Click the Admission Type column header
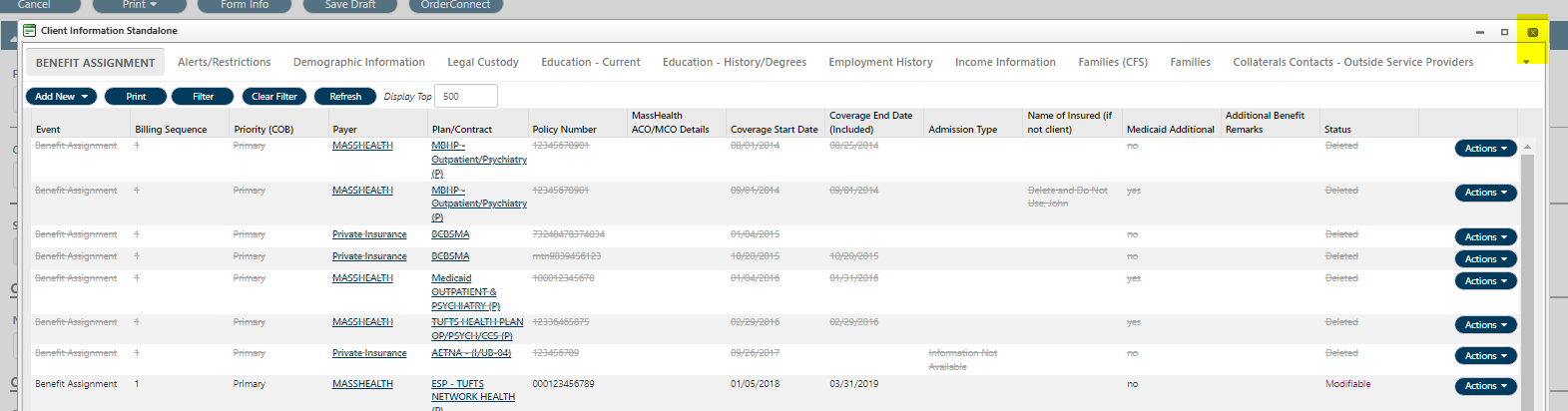Screen dimensions: 1568x411 [962, 130]
